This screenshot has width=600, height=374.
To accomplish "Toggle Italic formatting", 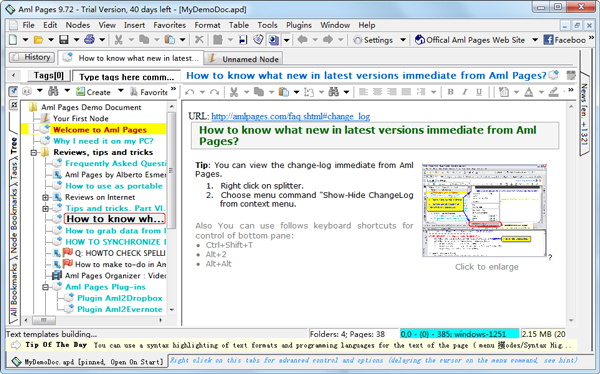I will (465, 92).
